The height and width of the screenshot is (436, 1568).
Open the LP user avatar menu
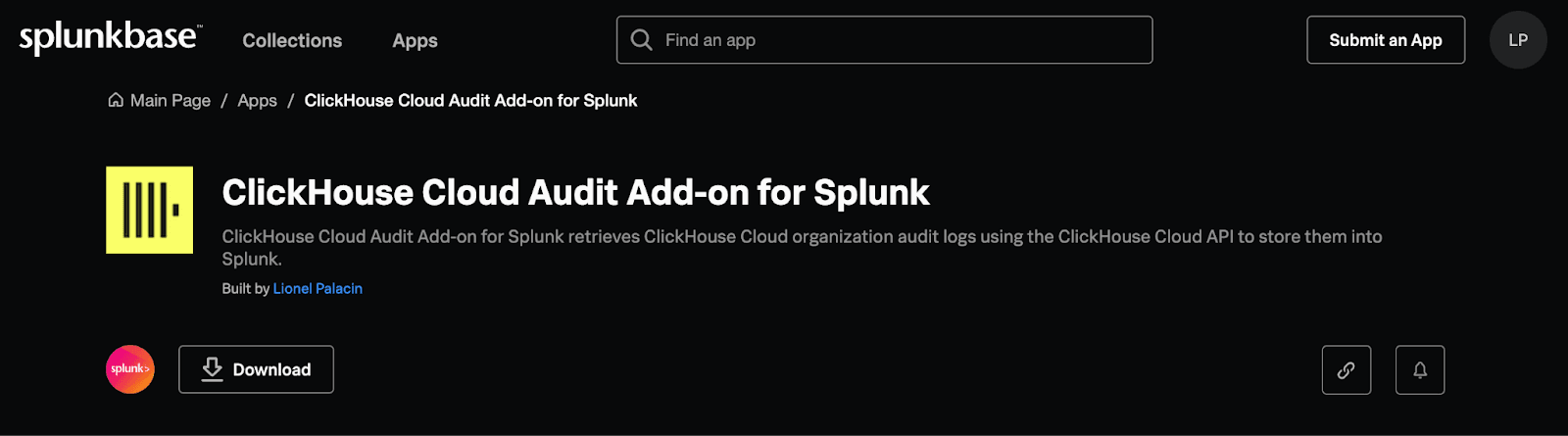(1518, 40)
